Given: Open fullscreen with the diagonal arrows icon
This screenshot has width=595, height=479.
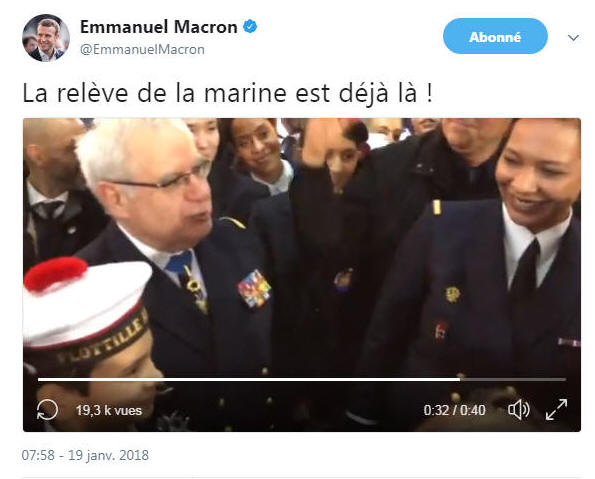Looking at the screenshot, I should (556, 410).
